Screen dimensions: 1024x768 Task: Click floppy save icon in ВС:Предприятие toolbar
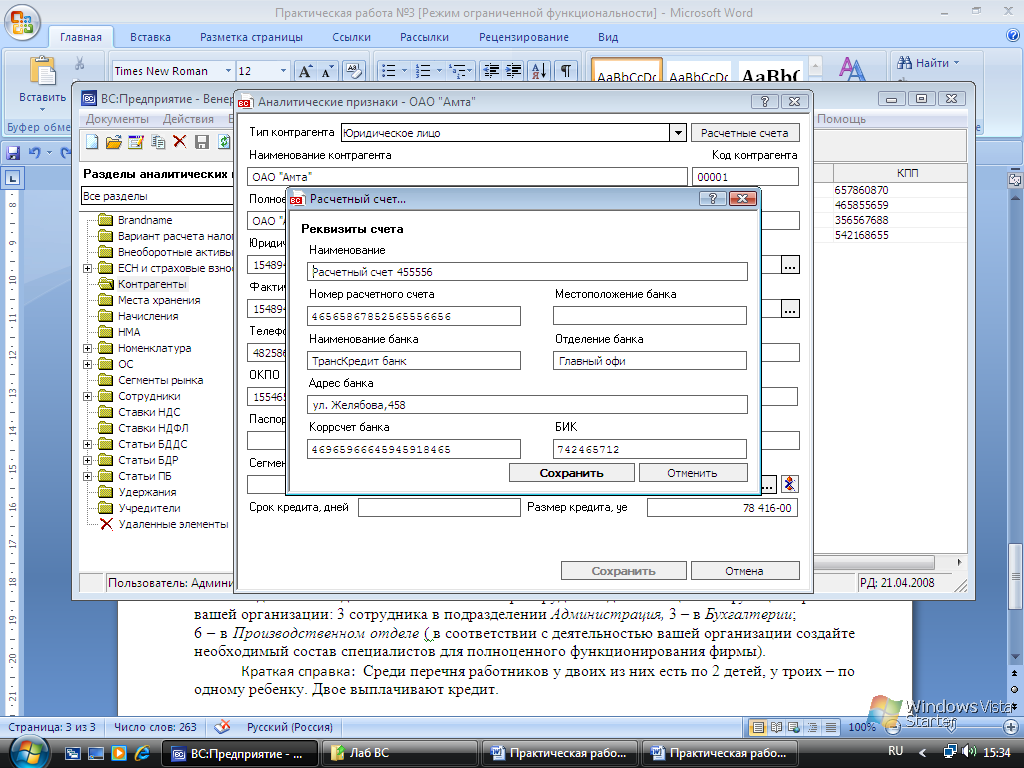[x=202, y=142]
